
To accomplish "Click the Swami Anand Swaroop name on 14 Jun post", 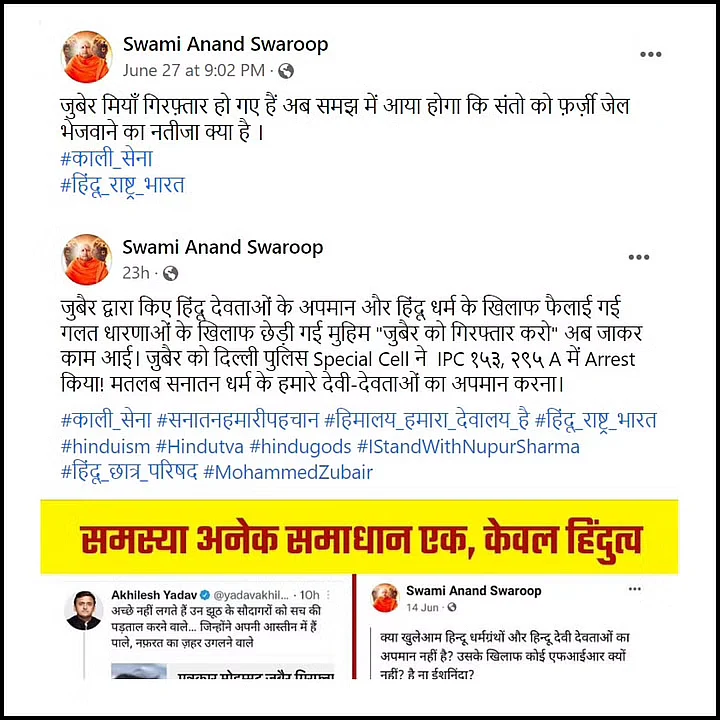I will tap(473, 591).
